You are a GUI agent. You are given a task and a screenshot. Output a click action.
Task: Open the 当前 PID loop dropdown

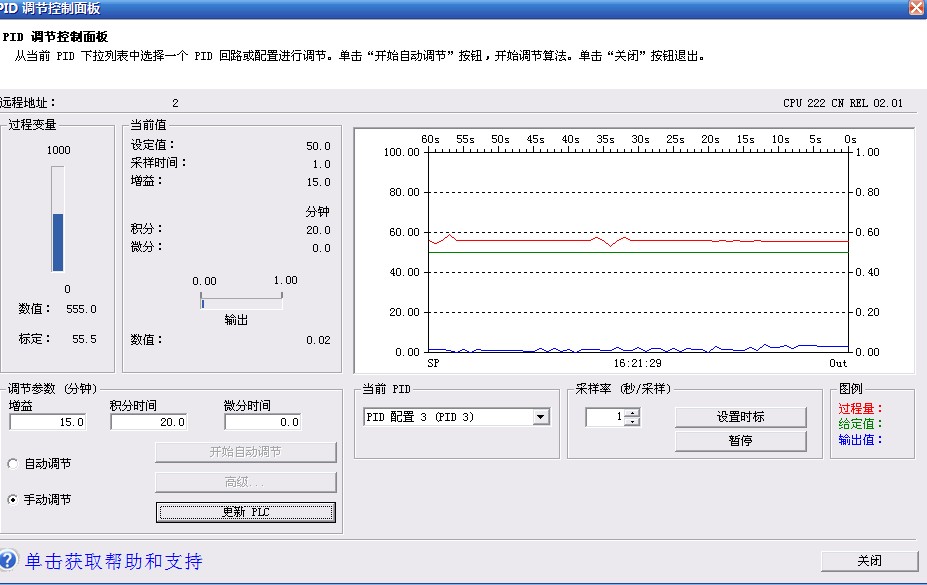point(541,417)
